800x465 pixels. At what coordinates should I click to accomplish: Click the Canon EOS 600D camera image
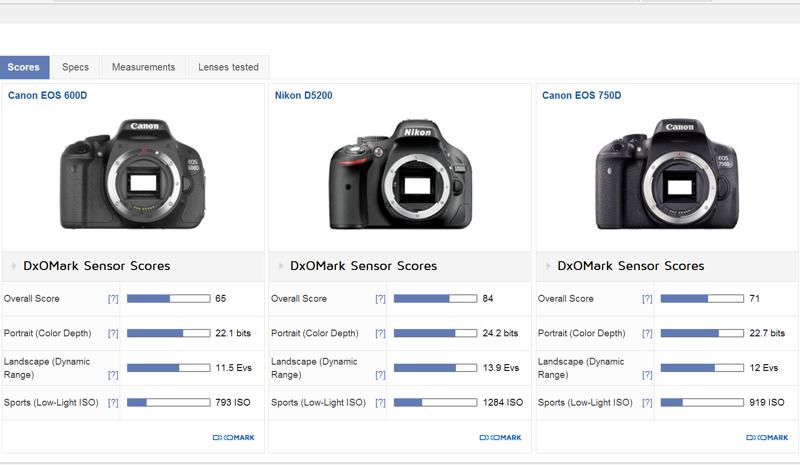pos(133,174)
